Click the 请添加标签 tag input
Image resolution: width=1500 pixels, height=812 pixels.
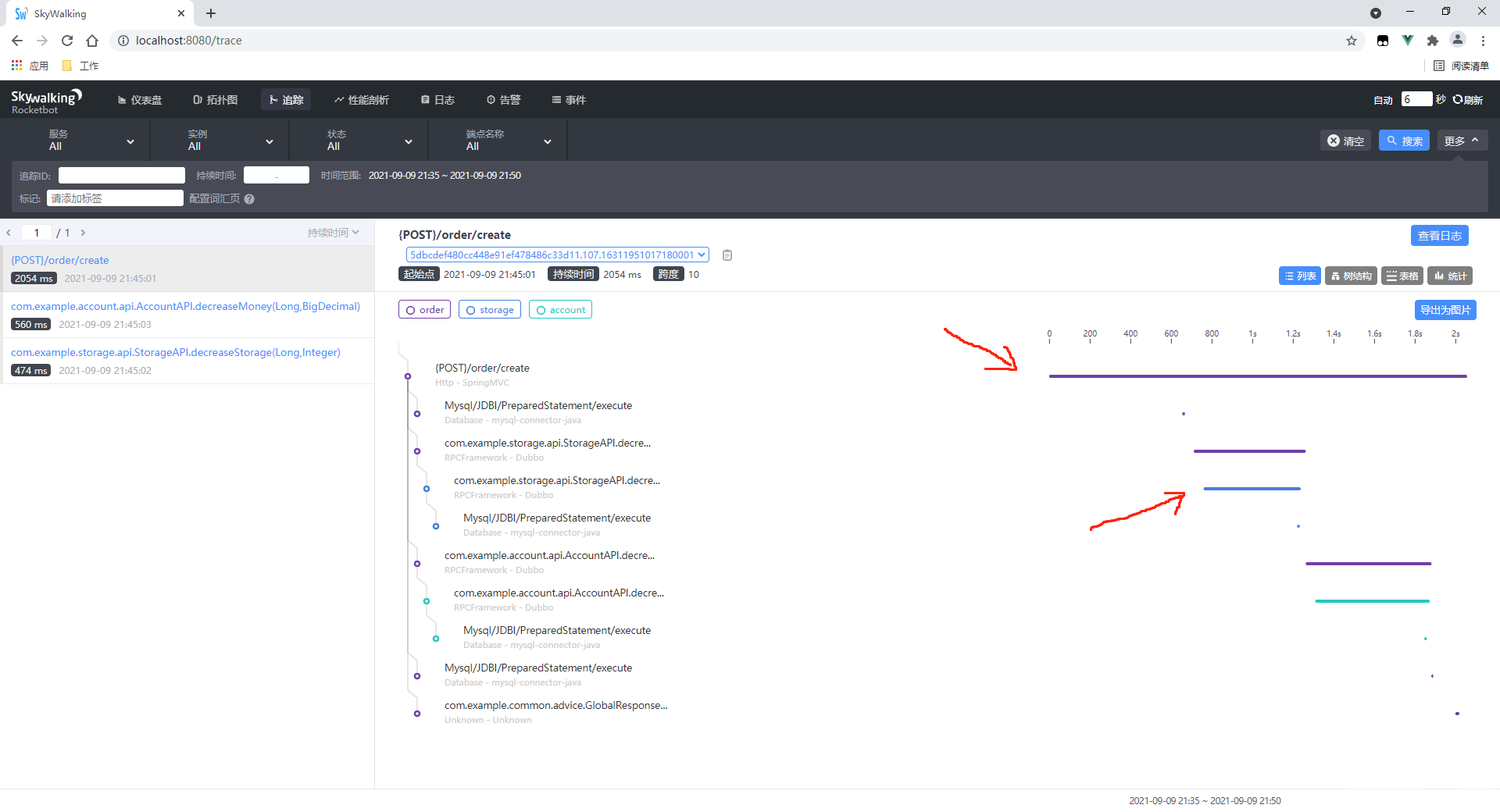click(x=115, y=198)
